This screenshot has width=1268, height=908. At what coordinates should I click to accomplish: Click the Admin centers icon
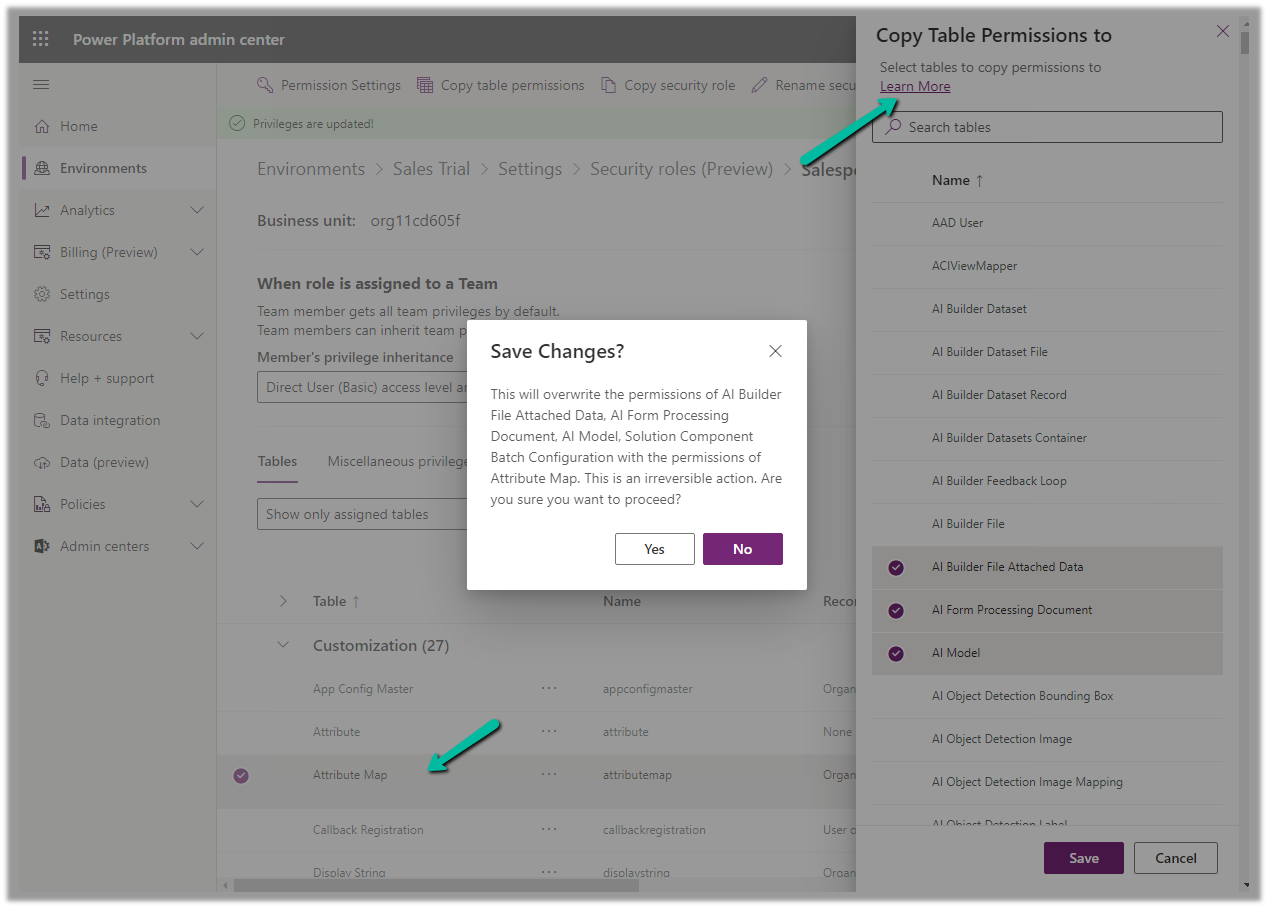tap(42, 546)
